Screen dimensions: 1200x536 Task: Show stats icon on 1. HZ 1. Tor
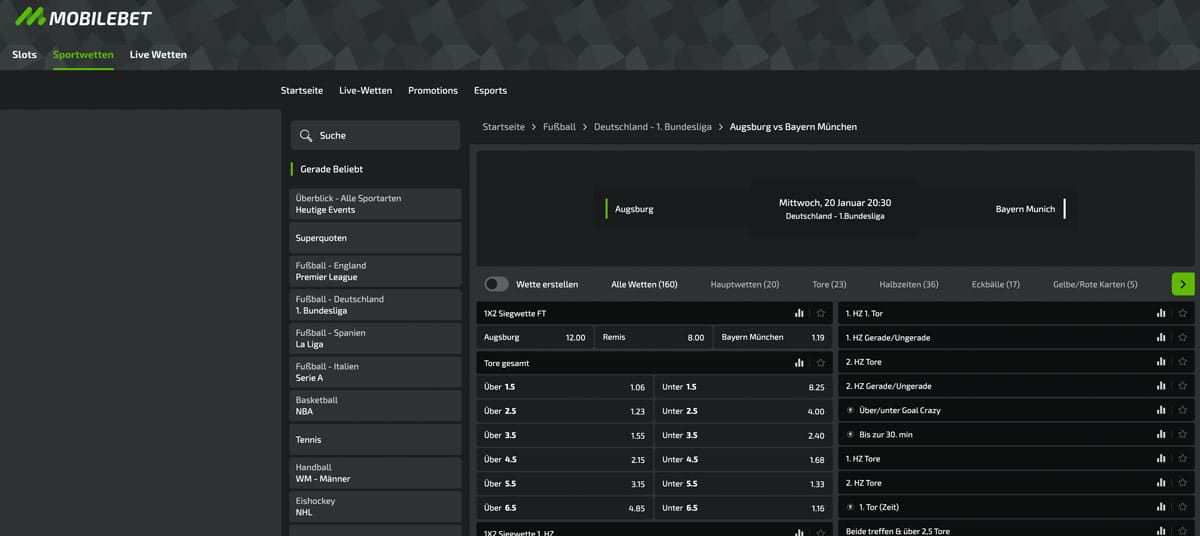(x=1161, y=313)
